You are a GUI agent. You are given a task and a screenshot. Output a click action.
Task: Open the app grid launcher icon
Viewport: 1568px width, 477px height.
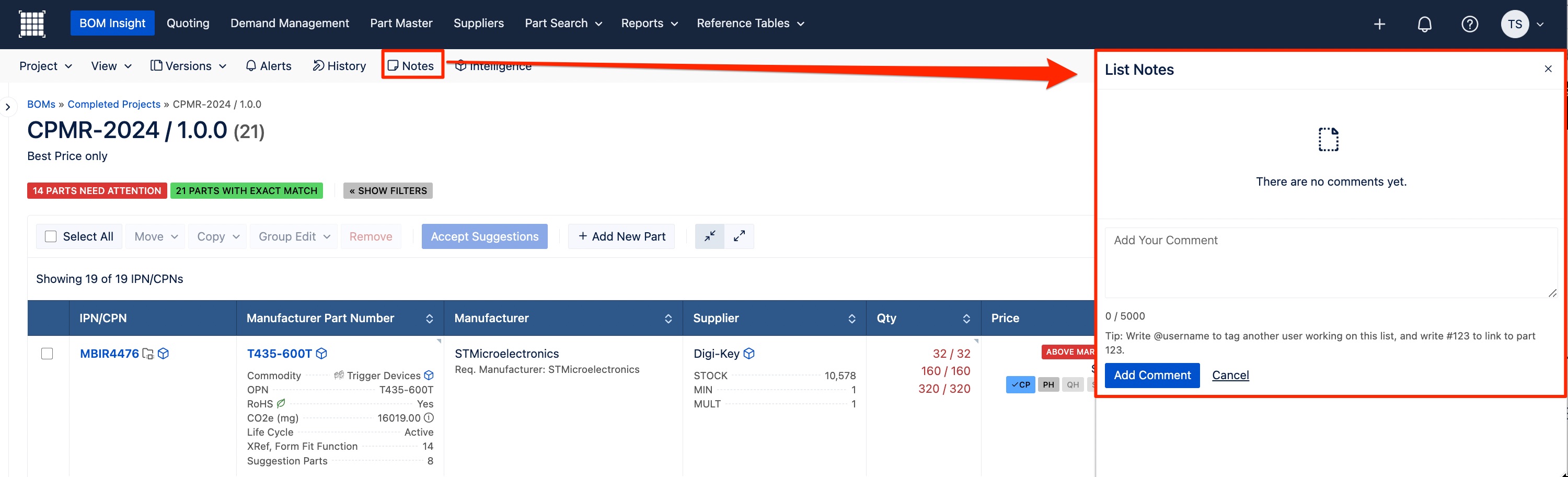point(32,24)
